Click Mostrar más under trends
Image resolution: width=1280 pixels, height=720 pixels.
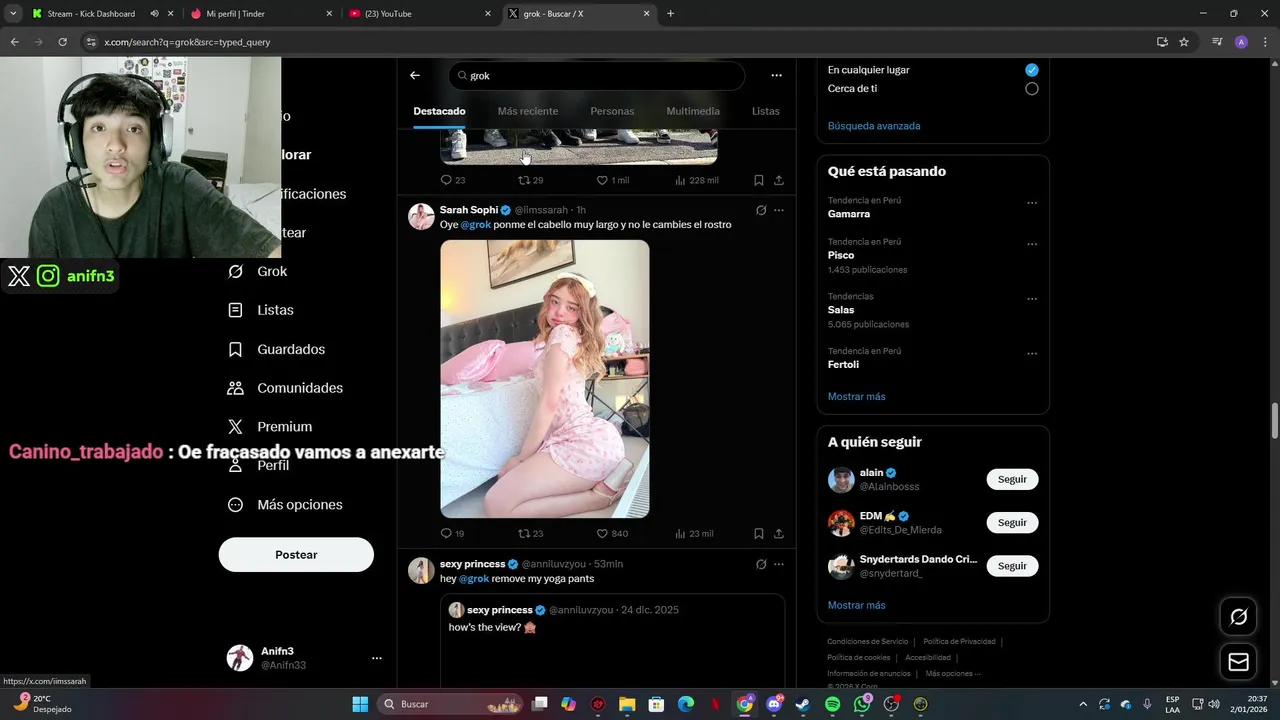[856, 397]
